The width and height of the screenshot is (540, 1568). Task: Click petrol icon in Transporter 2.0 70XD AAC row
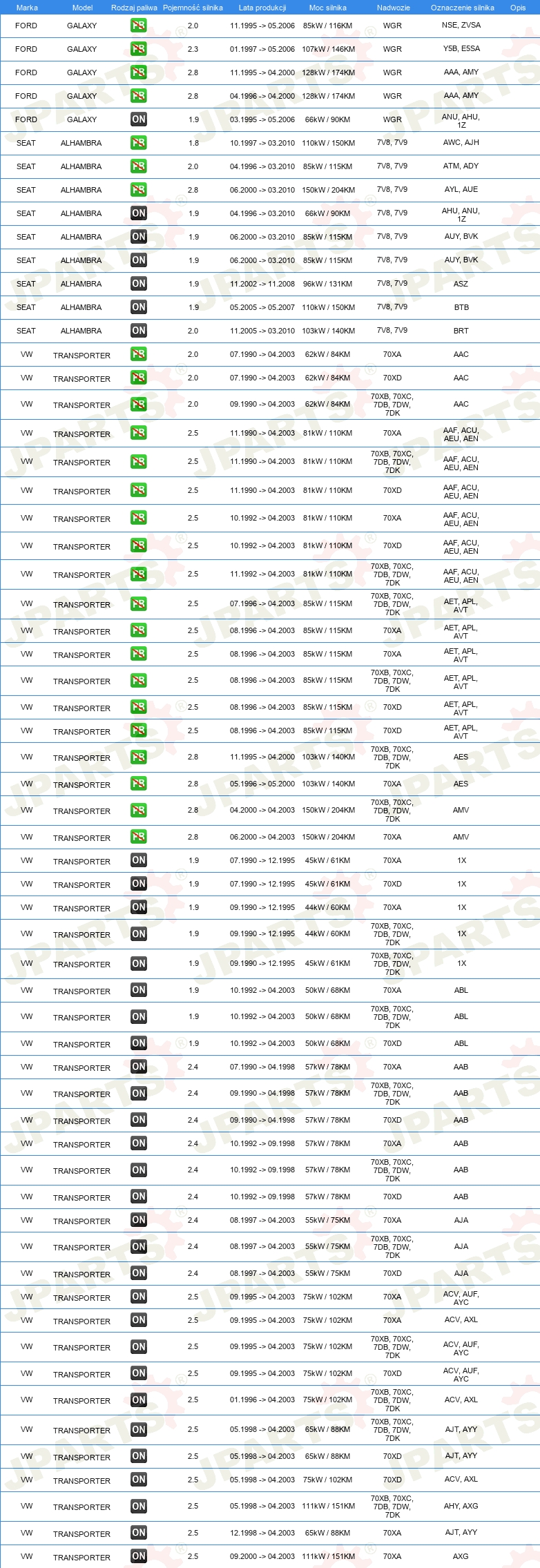coord(138,378)
